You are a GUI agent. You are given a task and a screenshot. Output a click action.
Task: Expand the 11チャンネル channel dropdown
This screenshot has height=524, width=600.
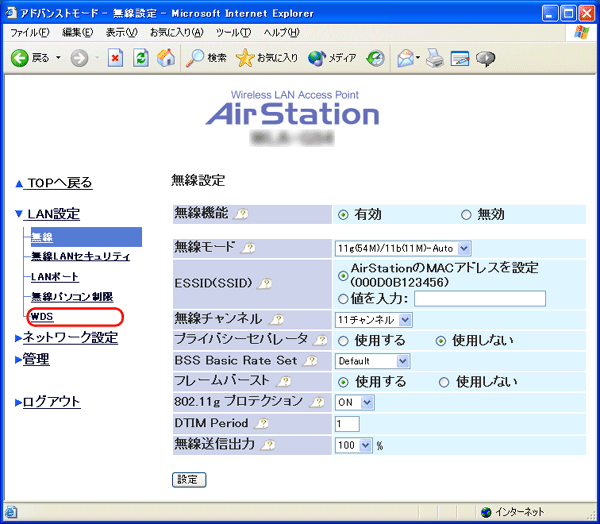click(x=373, y=319)
